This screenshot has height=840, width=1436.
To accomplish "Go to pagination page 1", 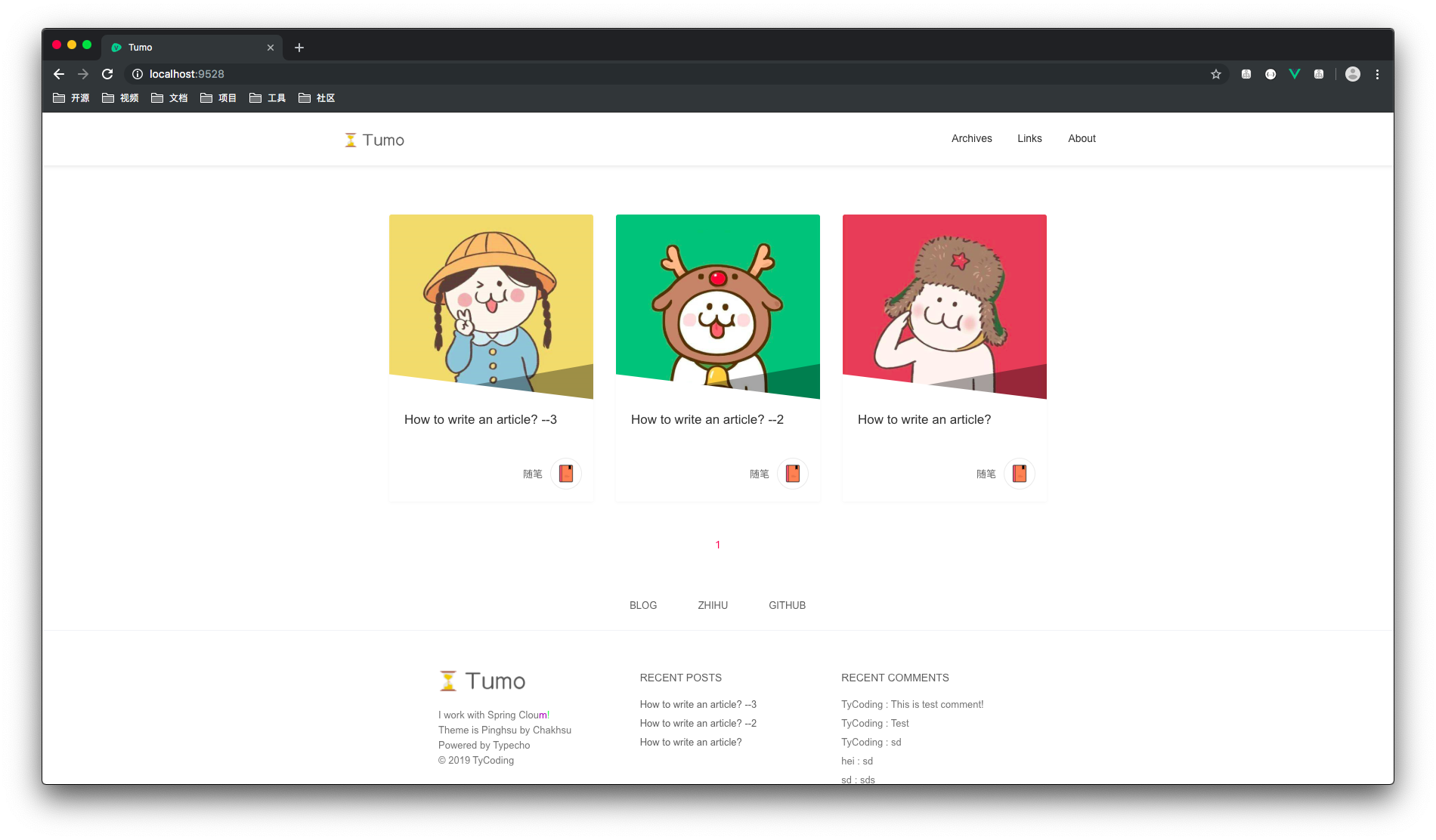I will 718,545.
